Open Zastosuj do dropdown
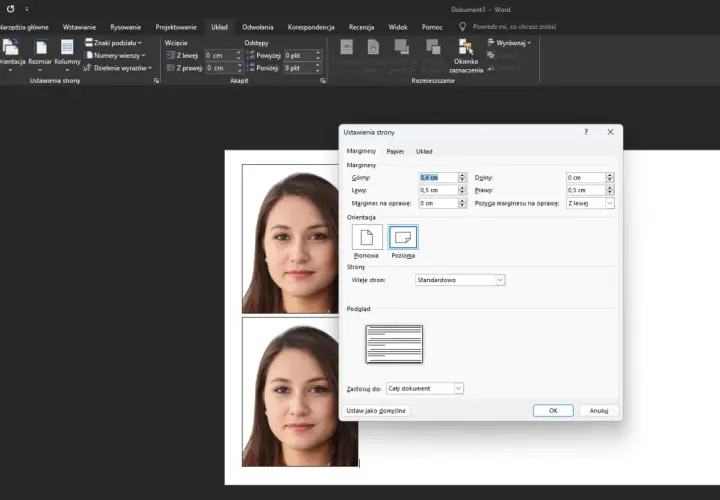This screenshot has height=500, width=720. 425,388
